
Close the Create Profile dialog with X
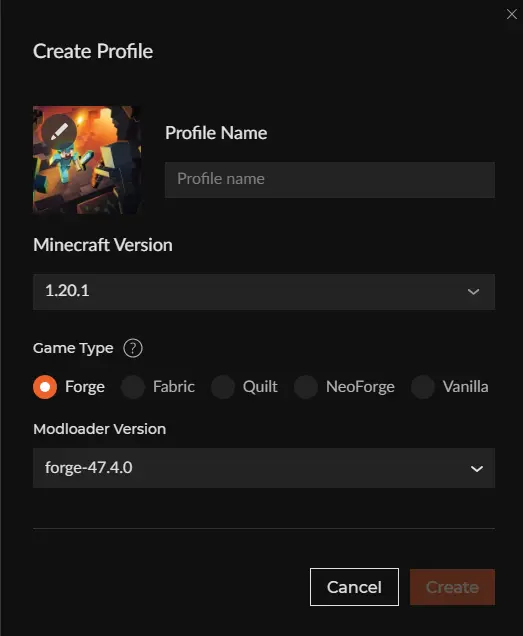coord(512,14)
